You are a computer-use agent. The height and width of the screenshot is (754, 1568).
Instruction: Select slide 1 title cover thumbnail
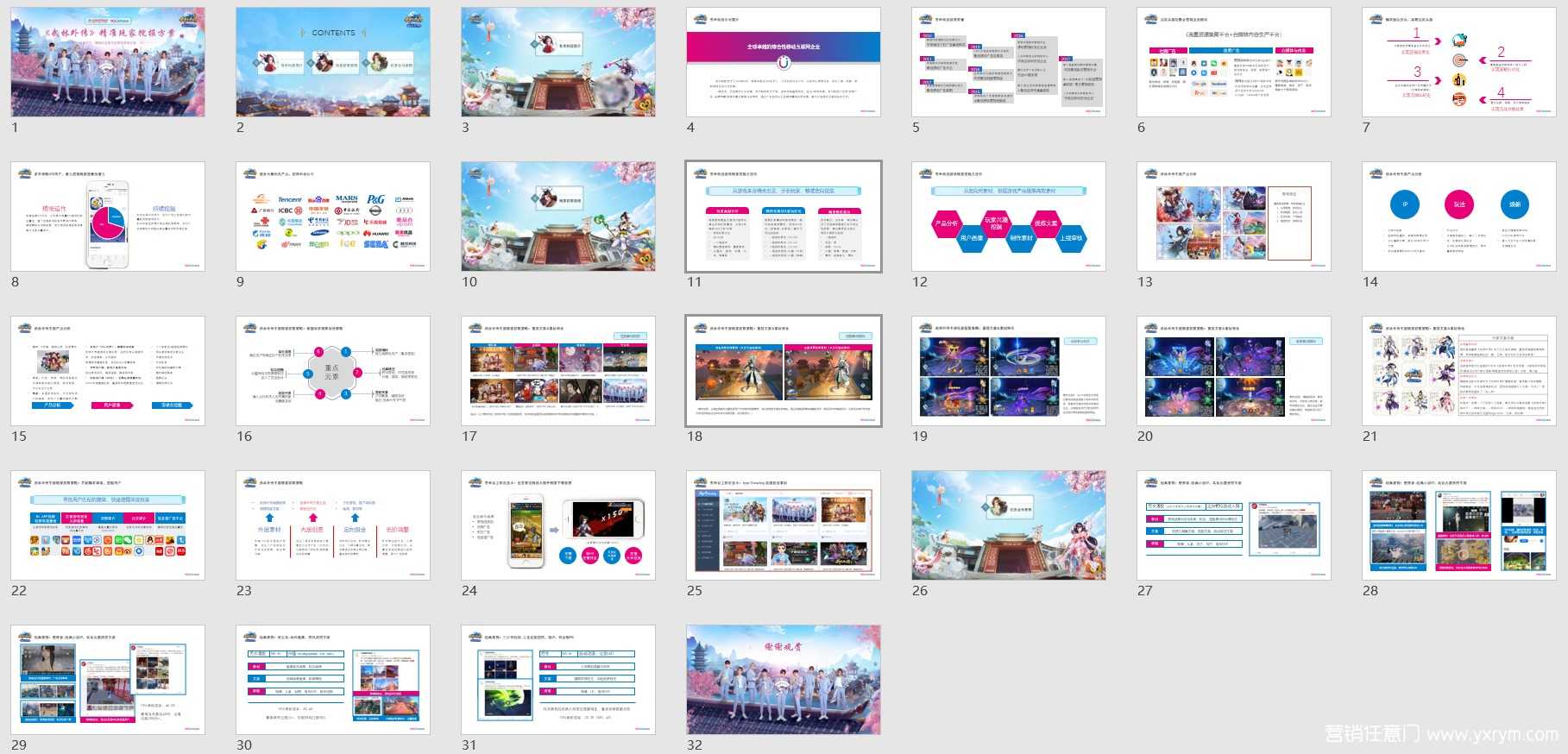coord(108,62)
